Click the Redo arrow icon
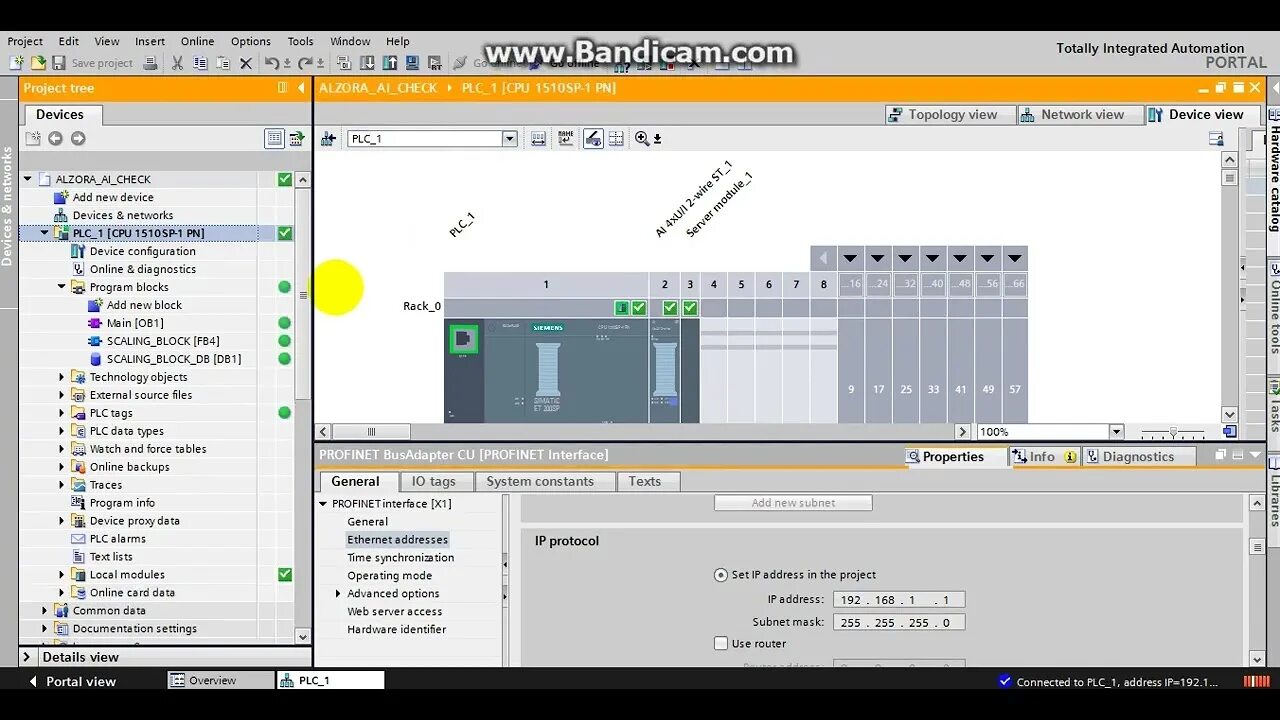Screen dimensions: 1280x720 coord(304,63)
